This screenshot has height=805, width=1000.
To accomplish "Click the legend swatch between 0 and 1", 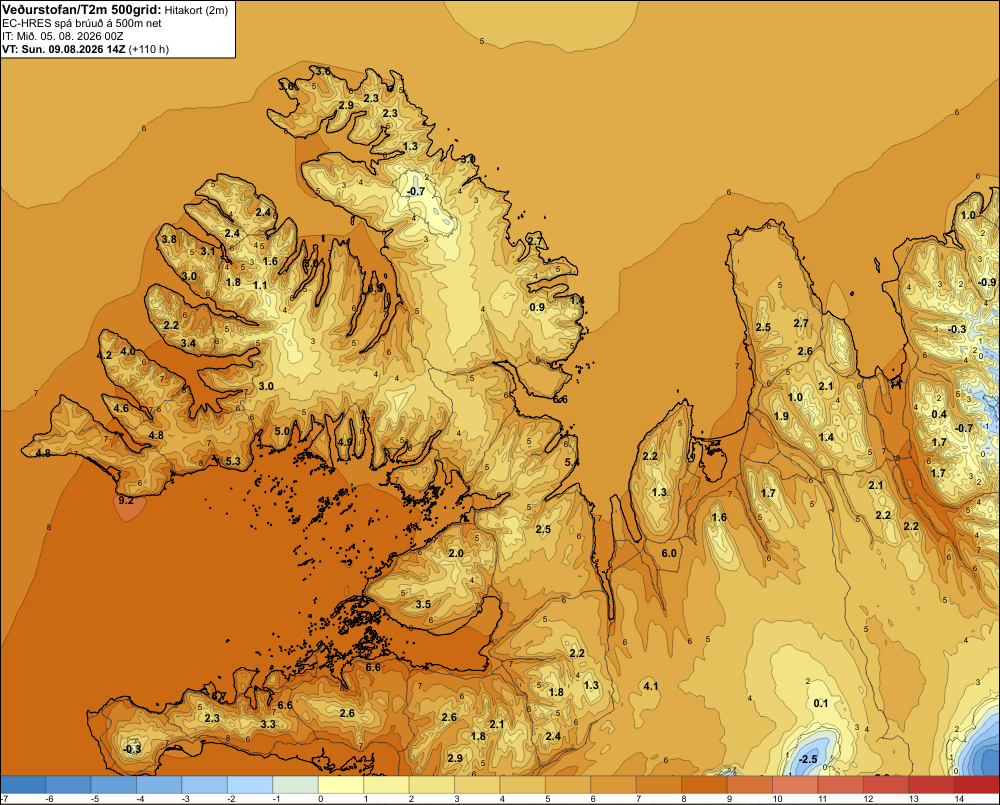I will pos(341,785).
